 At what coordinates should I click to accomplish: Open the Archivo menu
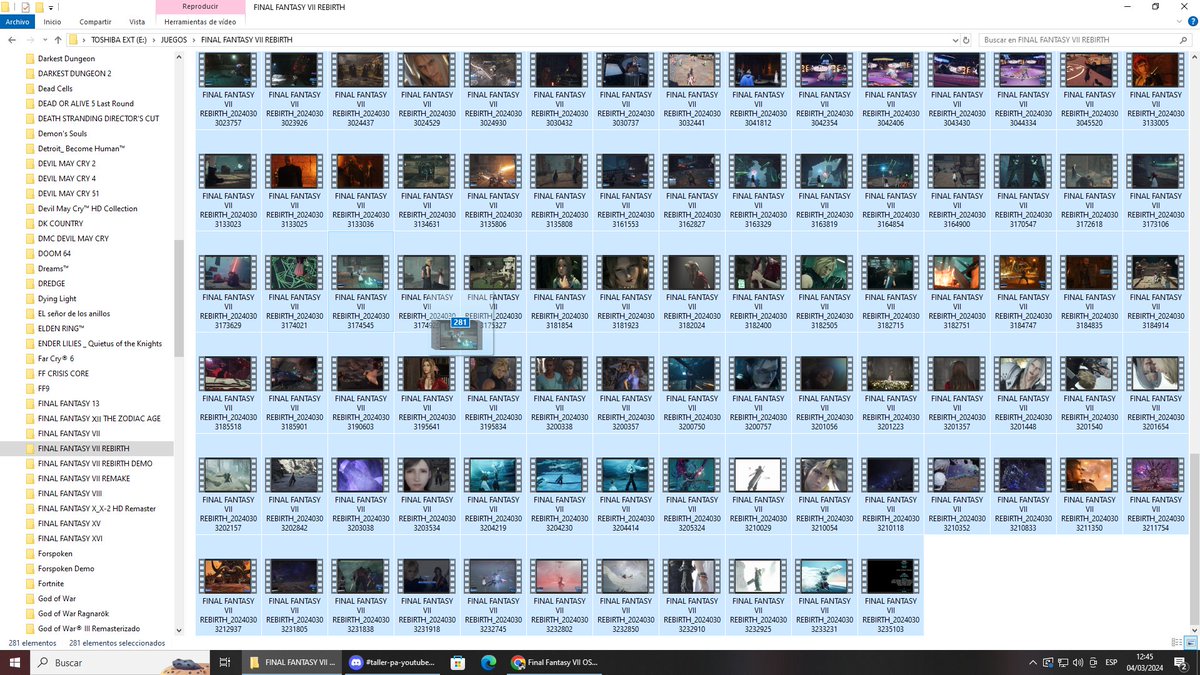17,21
